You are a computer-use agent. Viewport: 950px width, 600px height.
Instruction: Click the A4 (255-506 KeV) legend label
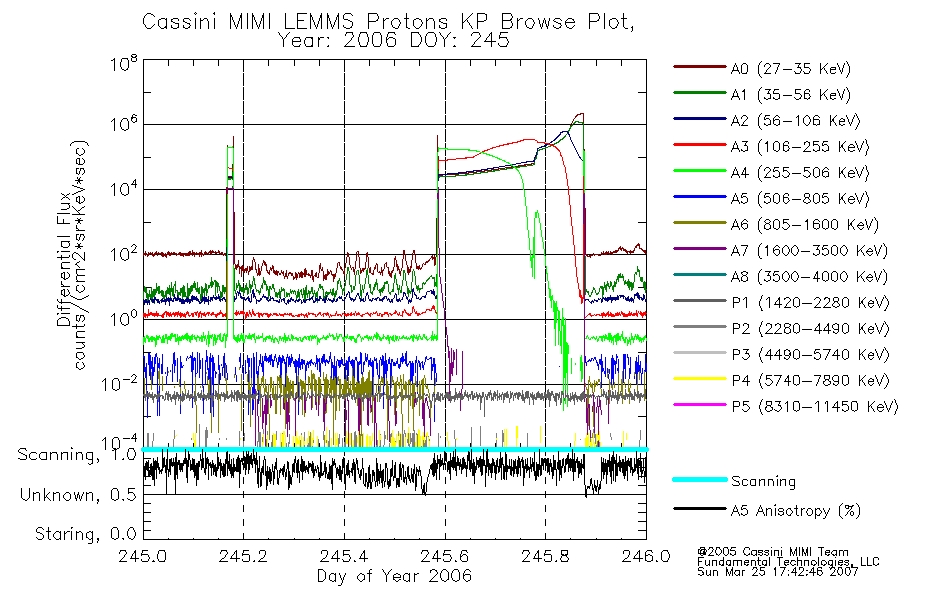pos(800,173)
